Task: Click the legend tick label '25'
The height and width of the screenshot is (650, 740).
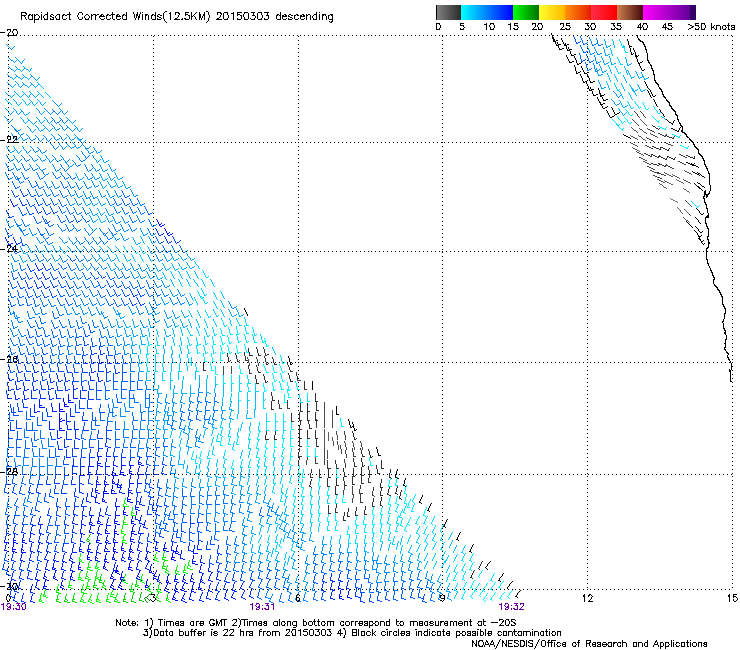Action: [565, 27]
